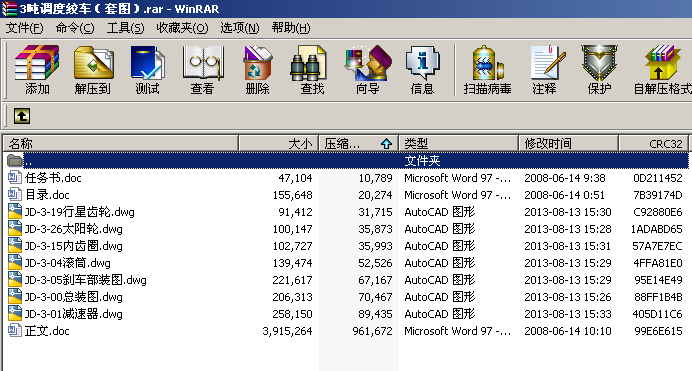The height and width of the screenshot is (371, 692).
Task: Click modified time 2008-06-14 0:51
Action: [x=564, y=195]
